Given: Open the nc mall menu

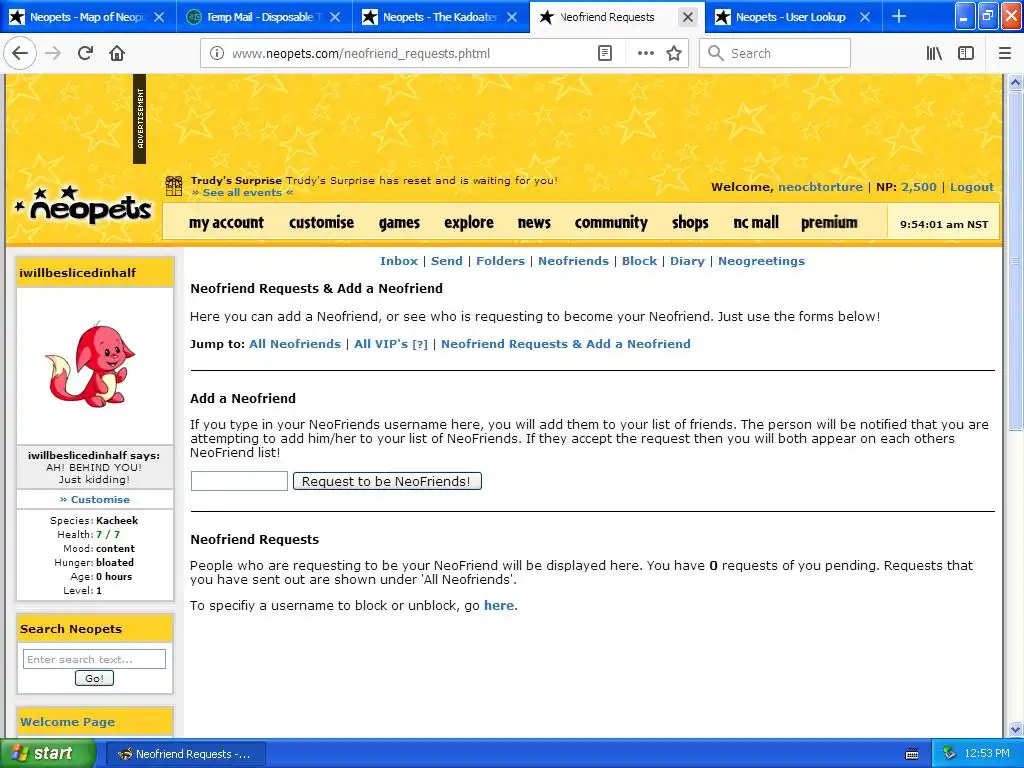Looking at the screenshot, I should coord(756,223).
